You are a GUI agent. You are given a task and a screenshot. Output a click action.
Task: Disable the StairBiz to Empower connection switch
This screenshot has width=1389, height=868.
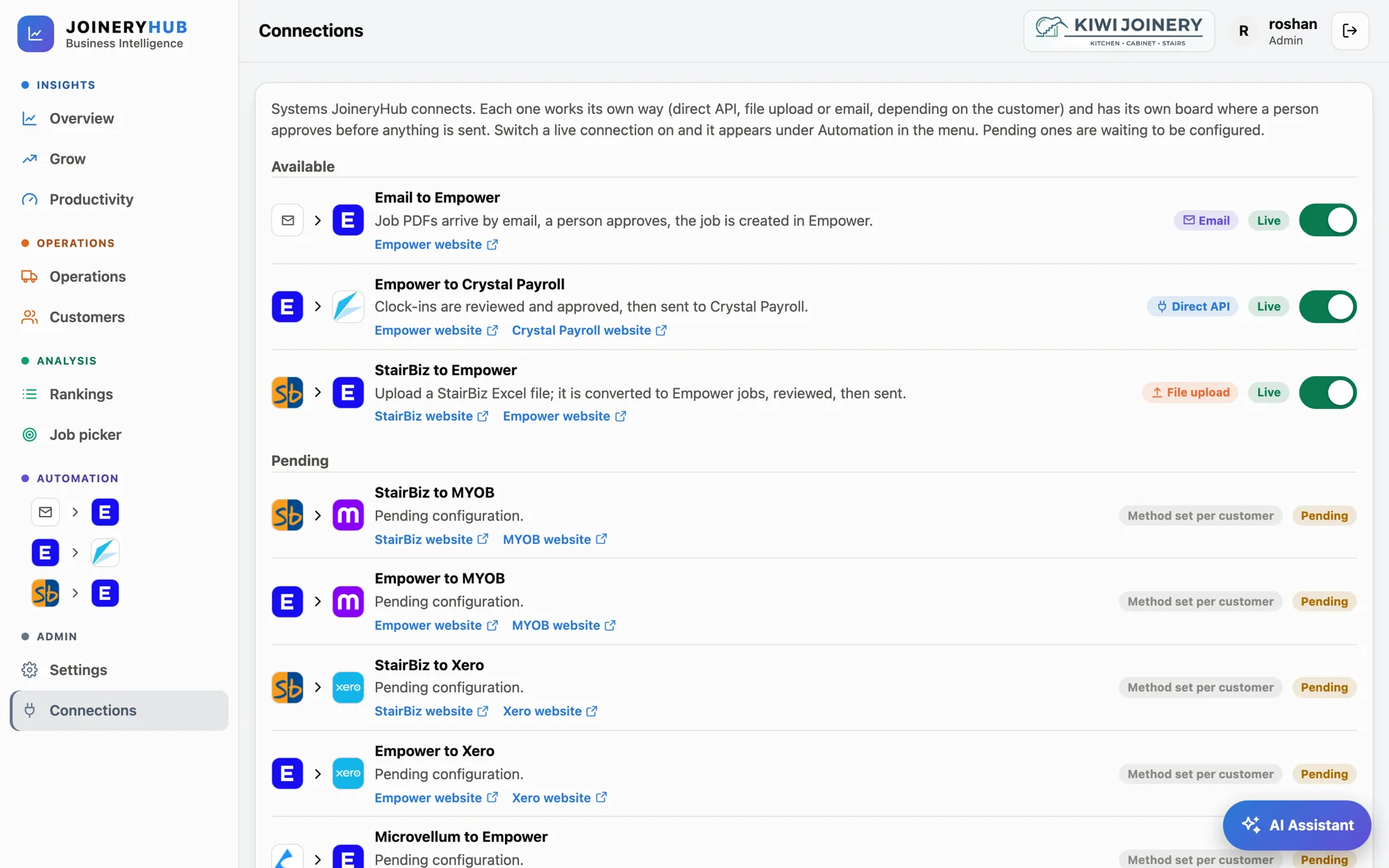point(1327,392)
